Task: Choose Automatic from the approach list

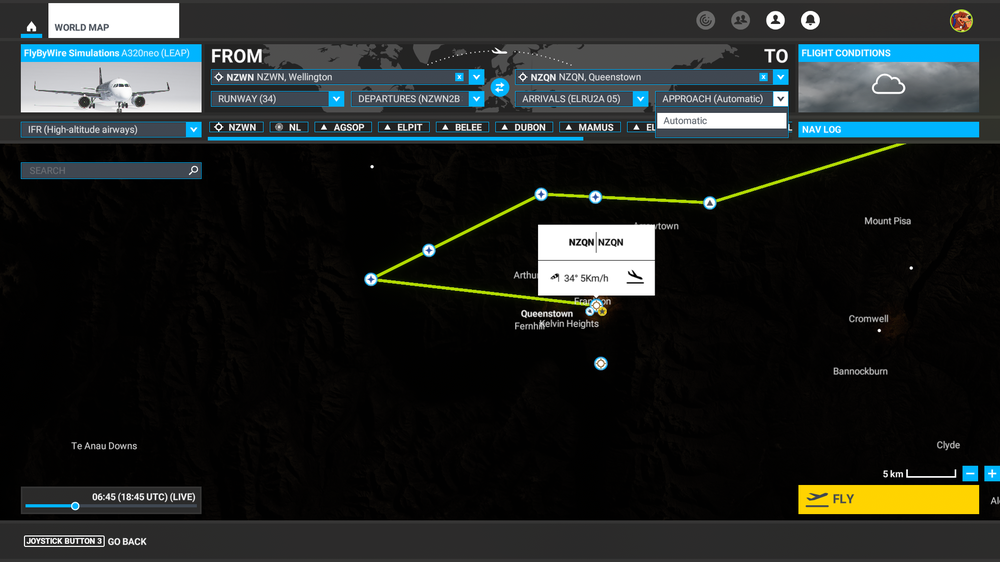Action: (721, 121)
